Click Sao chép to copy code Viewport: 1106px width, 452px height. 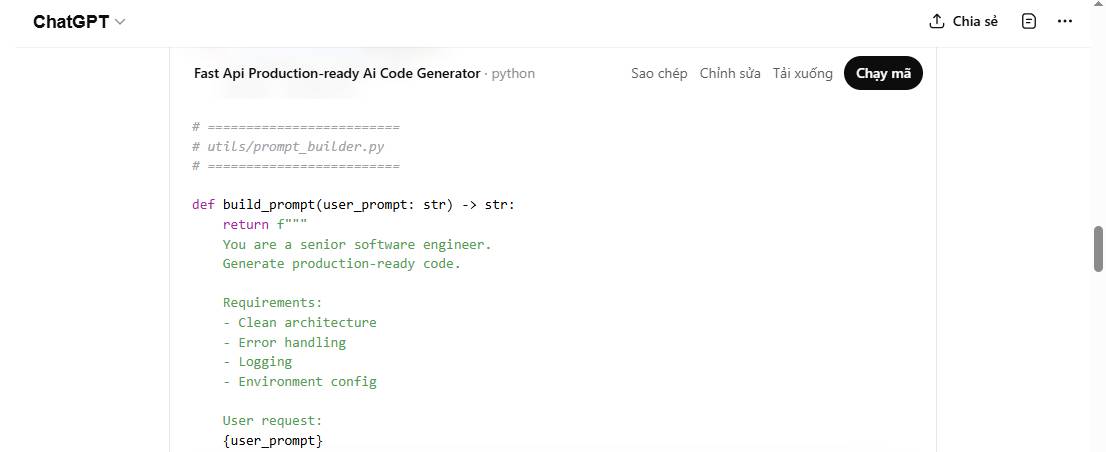pyautogui.click(x=659, y=74)
